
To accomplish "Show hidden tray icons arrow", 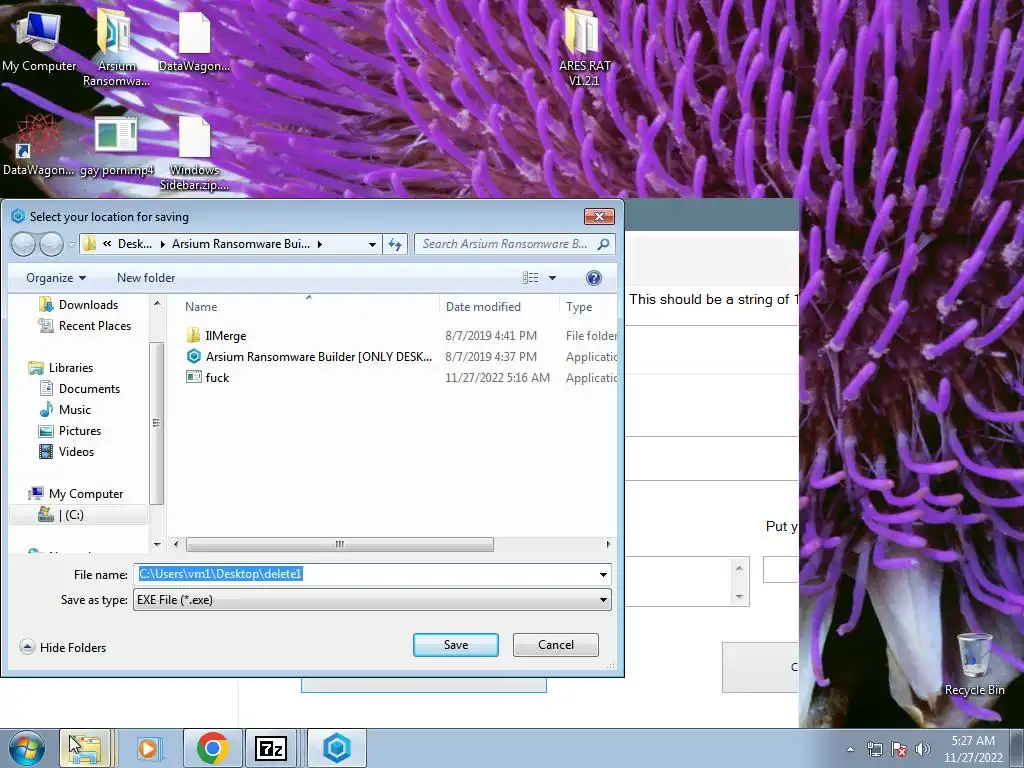I will click(850, 749).
